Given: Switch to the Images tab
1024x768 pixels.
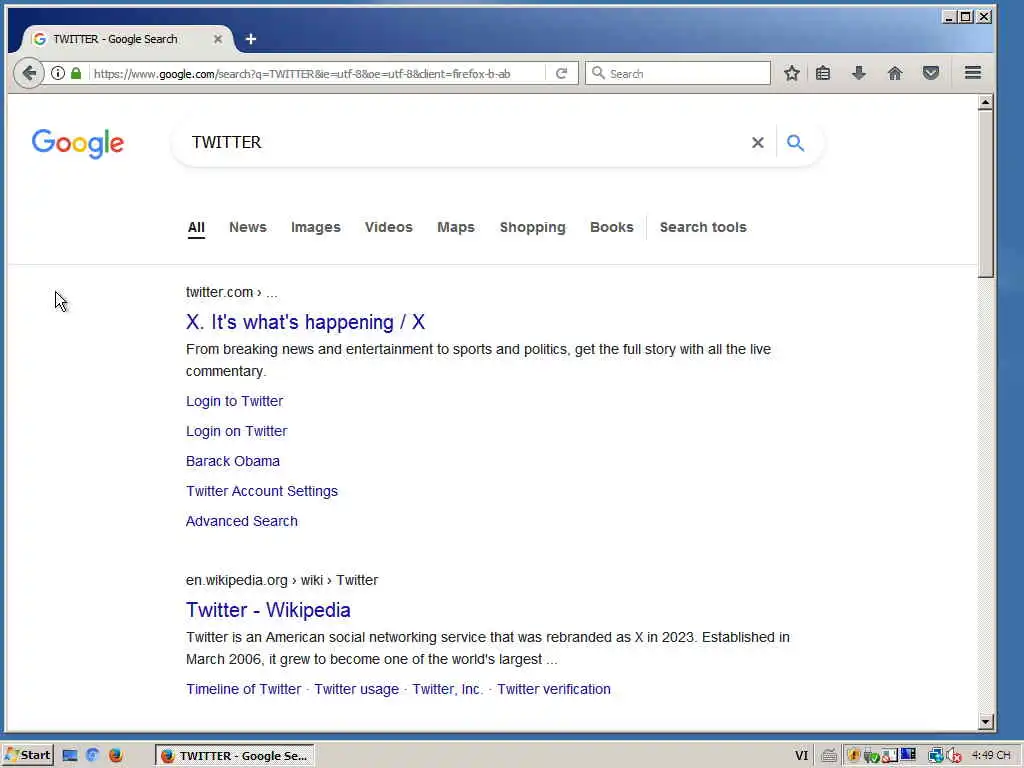Looking at the screenshot, I should 315,227.
